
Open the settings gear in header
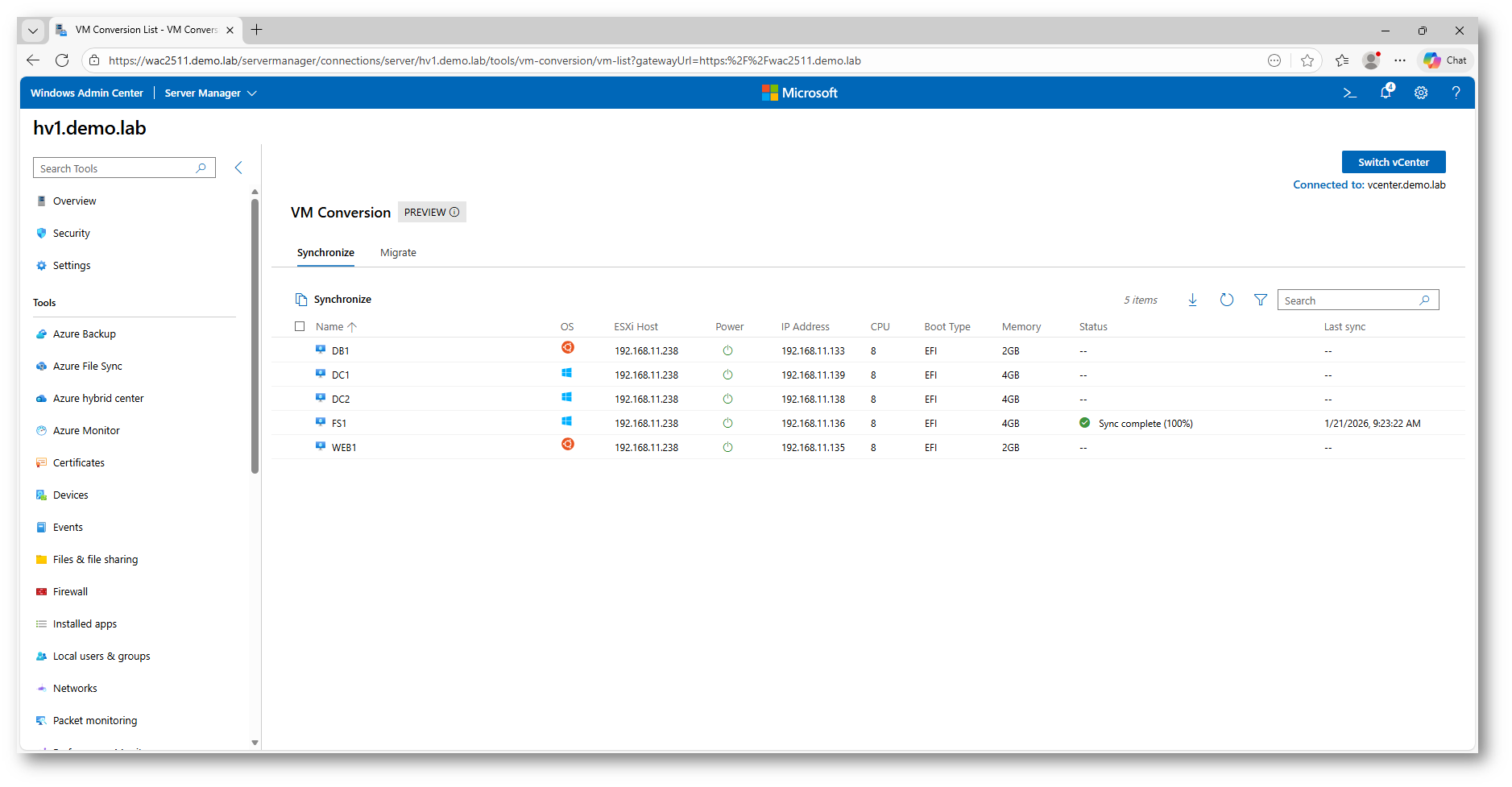click(x=1421, y=93)
